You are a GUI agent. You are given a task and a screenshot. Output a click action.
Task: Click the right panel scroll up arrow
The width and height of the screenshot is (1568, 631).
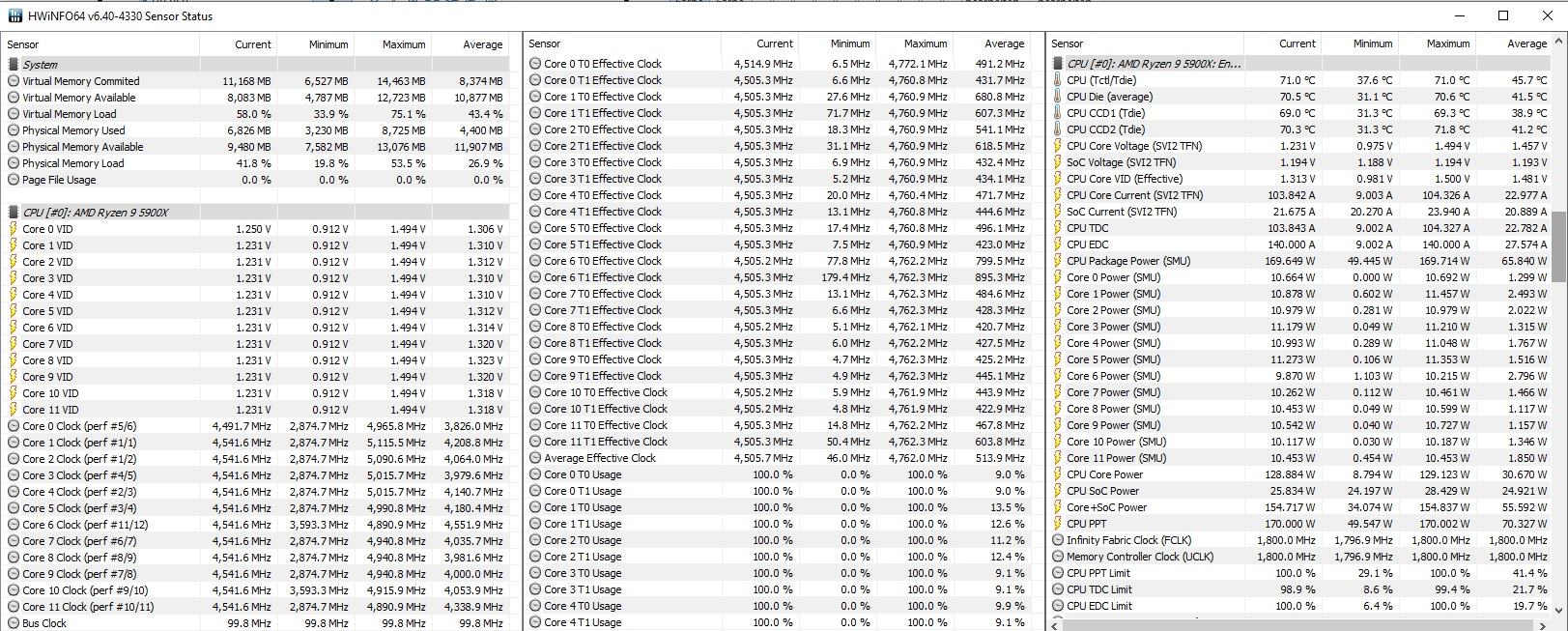[1558, 43]
